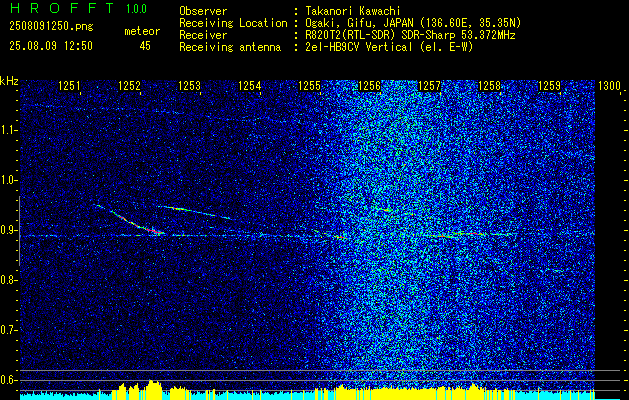Click receiver text R820T2(RTL-SDR) SDR-Sharp 53.372MHz
629x400 pixels.
[x=410, y=35]
